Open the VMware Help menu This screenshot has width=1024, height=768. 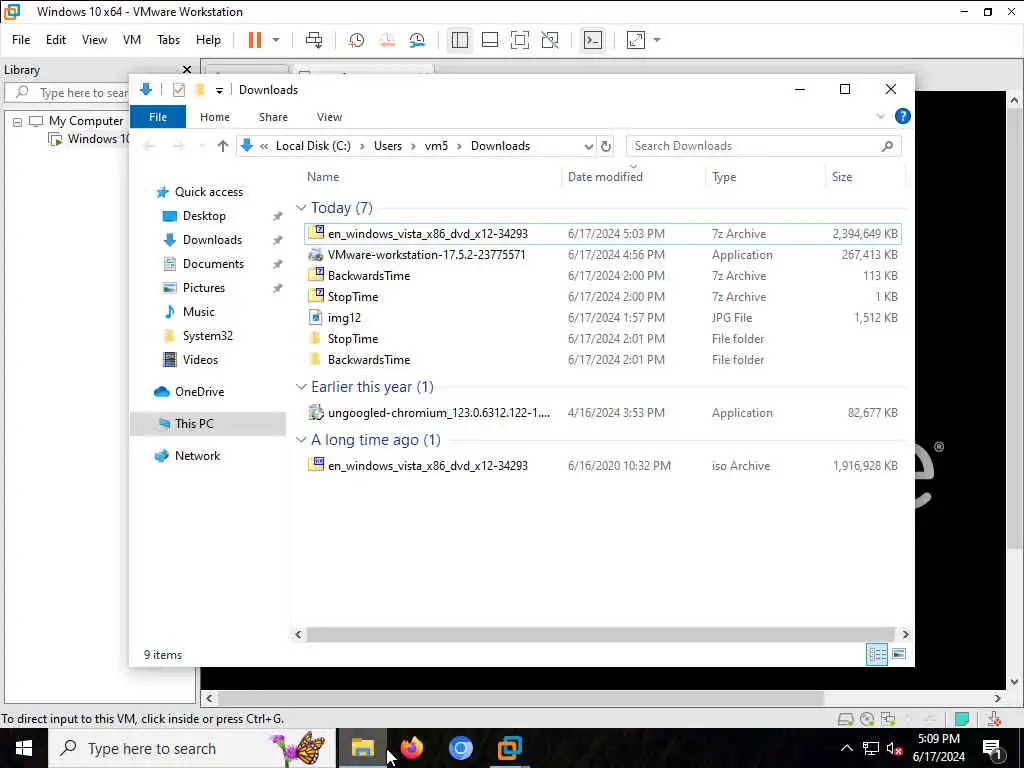point(208,40)
